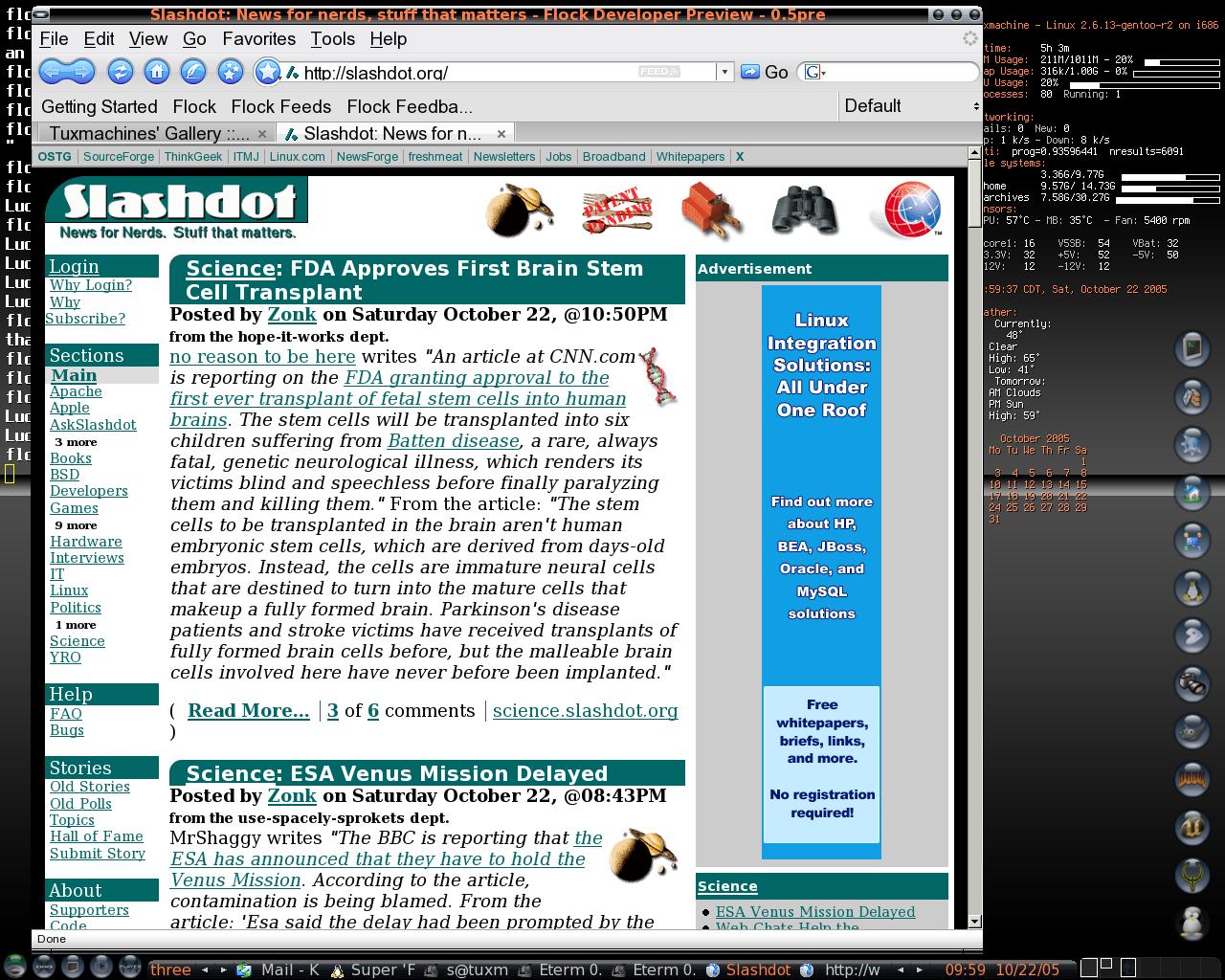
Task: Click the green start button in the taskbar
Action: click(14, 967)
